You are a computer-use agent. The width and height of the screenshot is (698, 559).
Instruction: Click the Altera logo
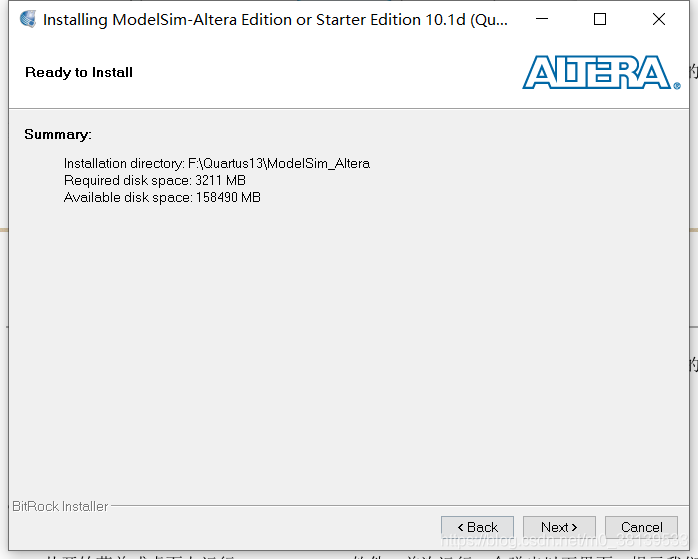[x=597, y=72]
